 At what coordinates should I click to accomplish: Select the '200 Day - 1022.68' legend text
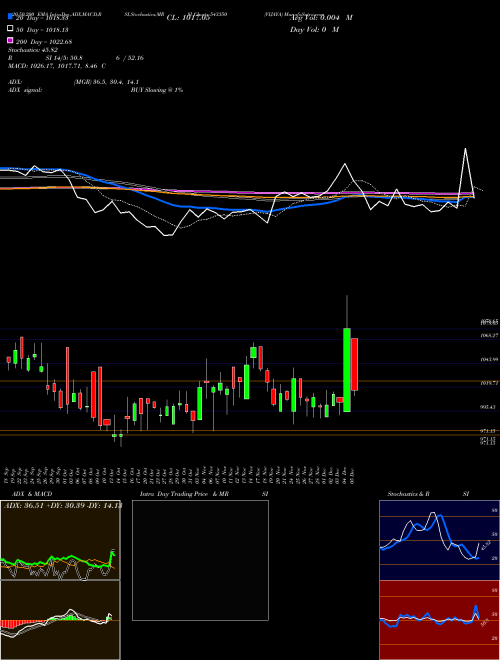44,42
